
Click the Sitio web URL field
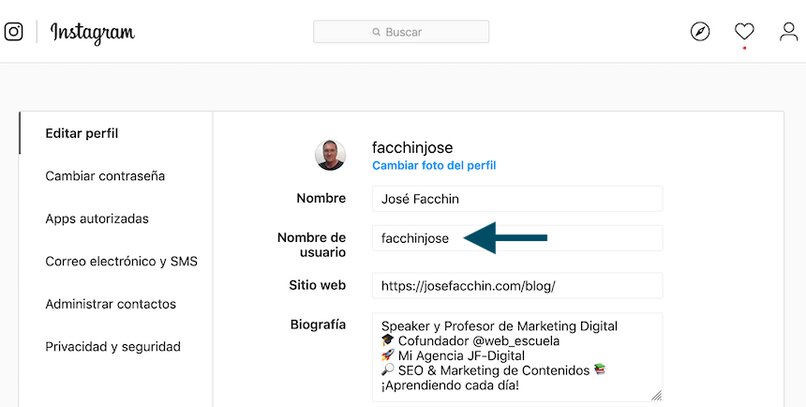click(x=517, y=286)
